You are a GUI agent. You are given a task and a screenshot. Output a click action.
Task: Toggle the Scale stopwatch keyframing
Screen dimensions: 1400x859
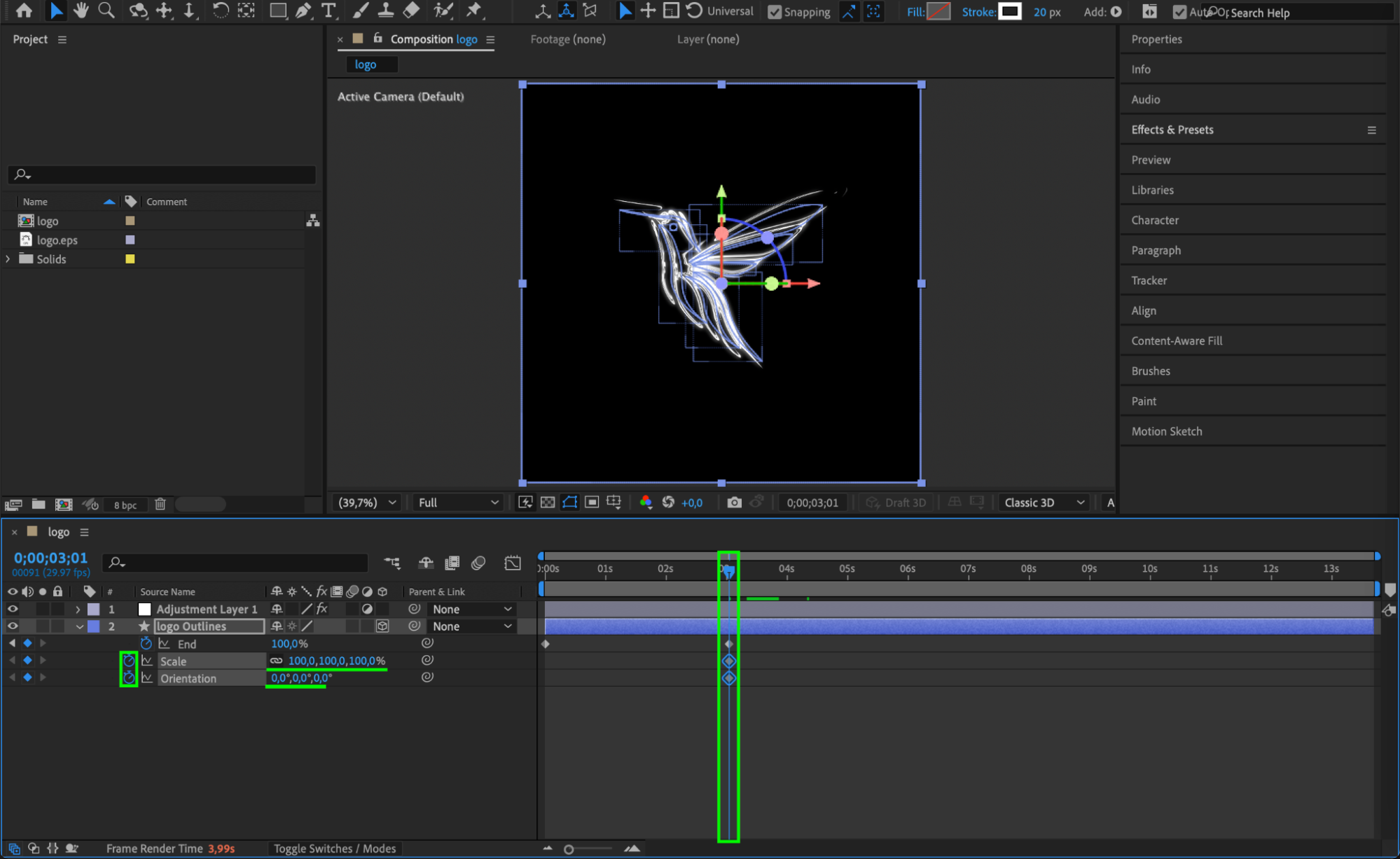click(x=129, y=661)
